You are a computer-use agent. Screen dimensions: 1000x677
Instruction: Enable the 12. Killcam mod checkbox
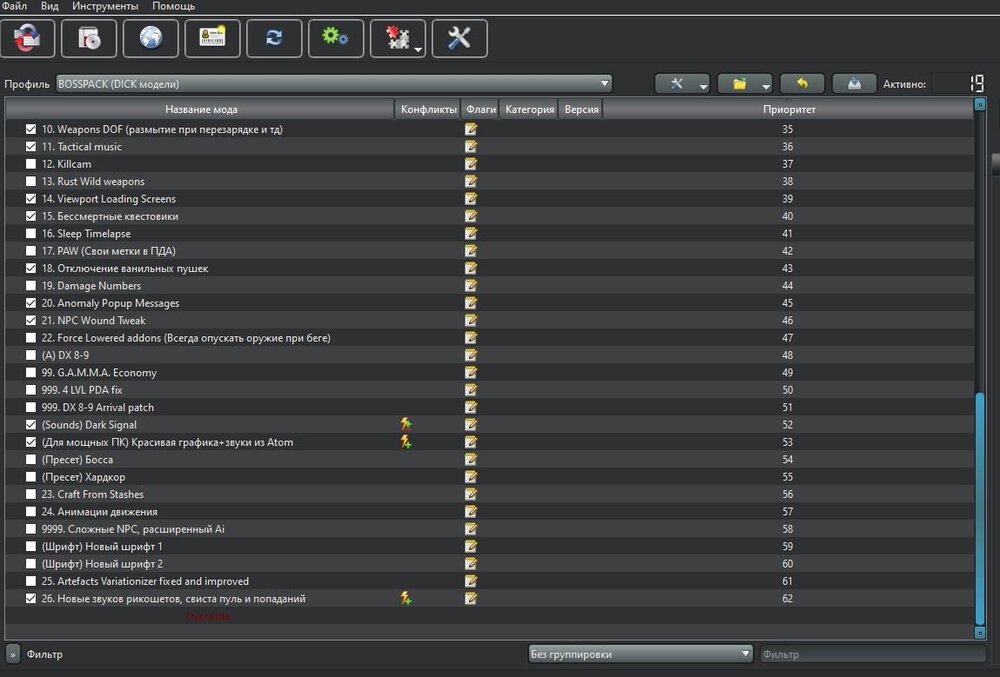(x=31, y=164)
